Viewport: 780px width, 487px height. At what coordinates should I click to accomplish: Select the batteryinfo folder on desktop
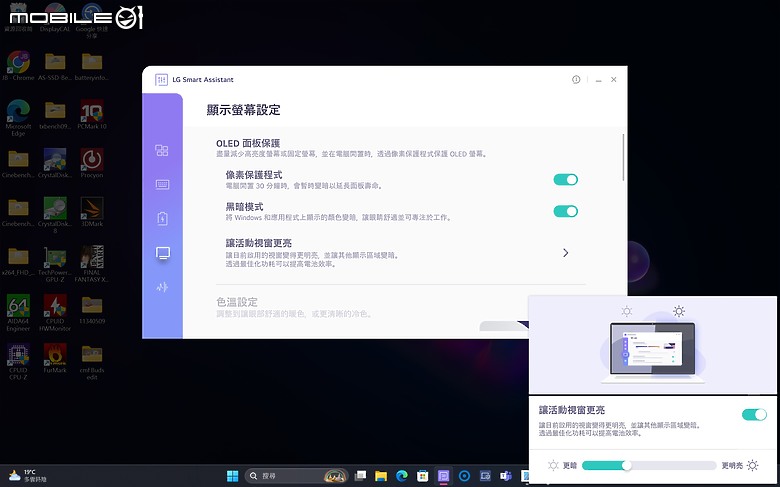click(x=92, y=66)
